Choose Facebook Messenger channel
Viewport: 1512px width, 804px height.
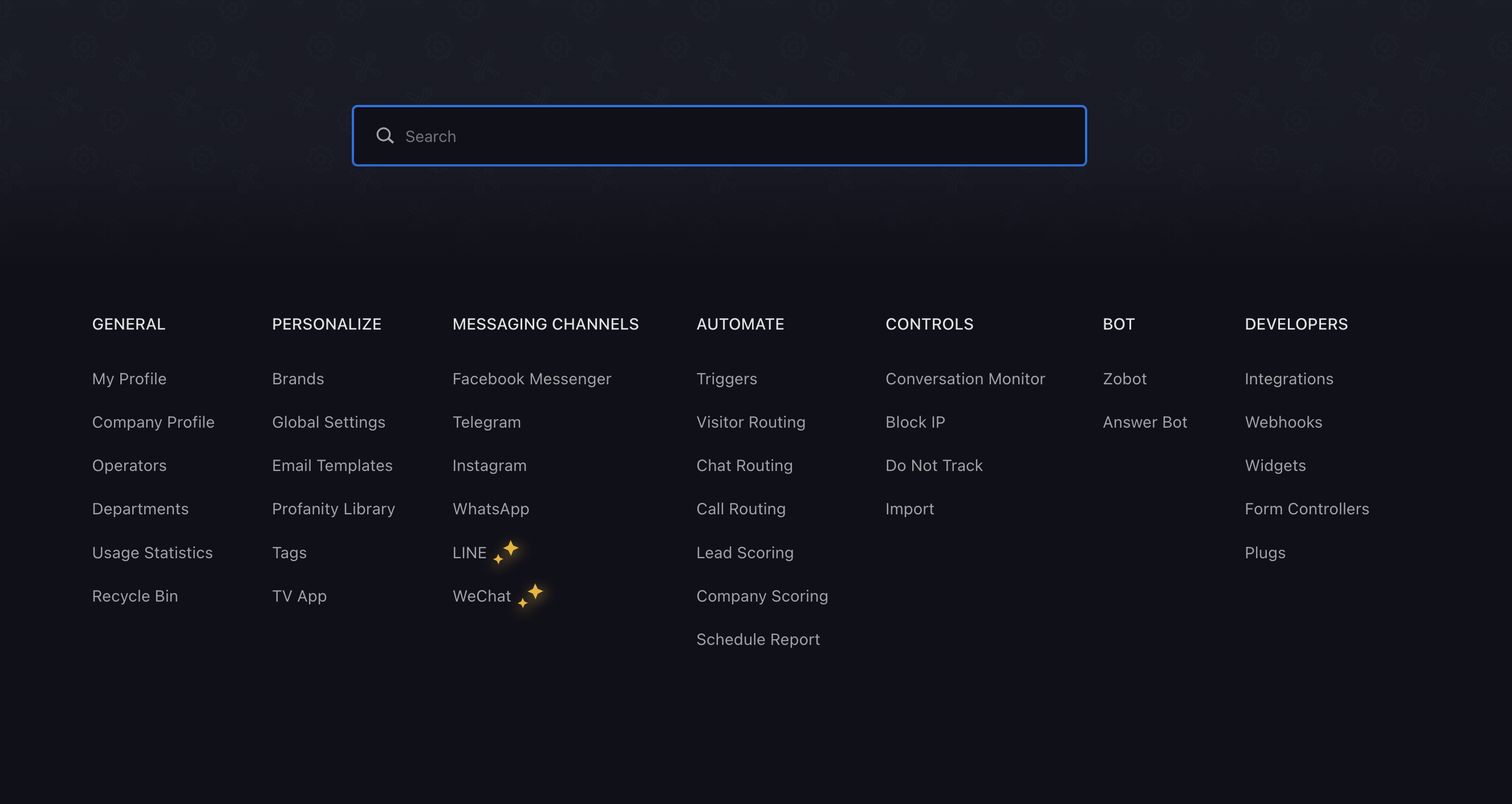(x=531, y=379)
